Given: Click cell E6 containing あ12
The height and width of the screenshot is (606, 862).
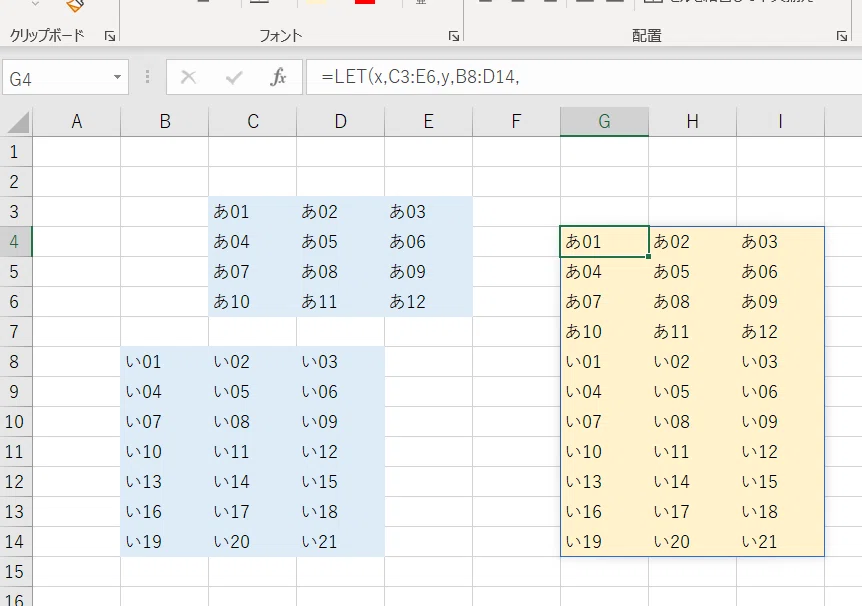Looking at the screenshot, I should (x=429, y=302).
